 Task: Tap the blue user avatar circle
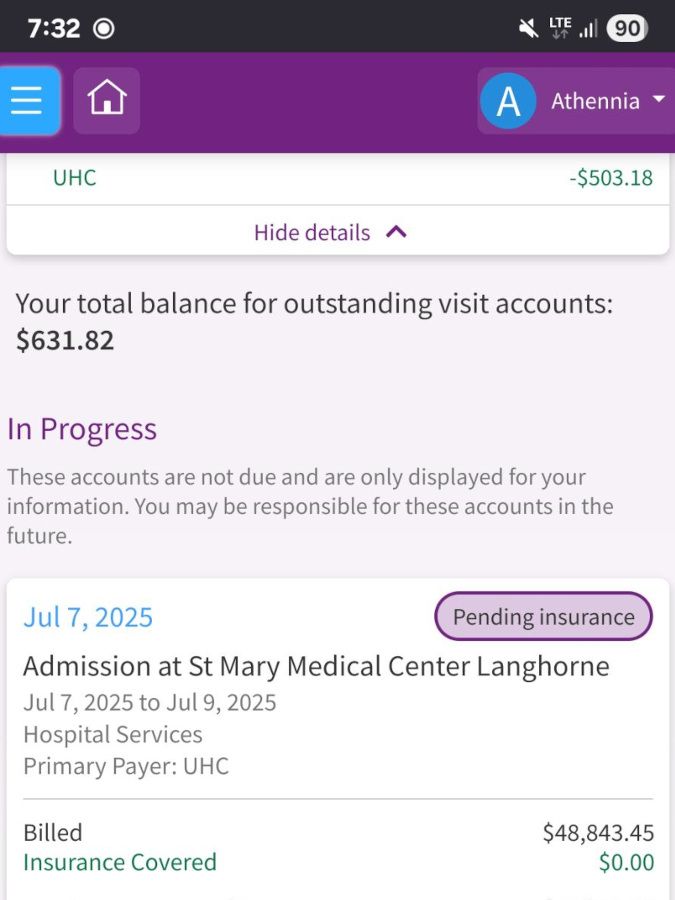pyautogui.click(x=508, y=101)
